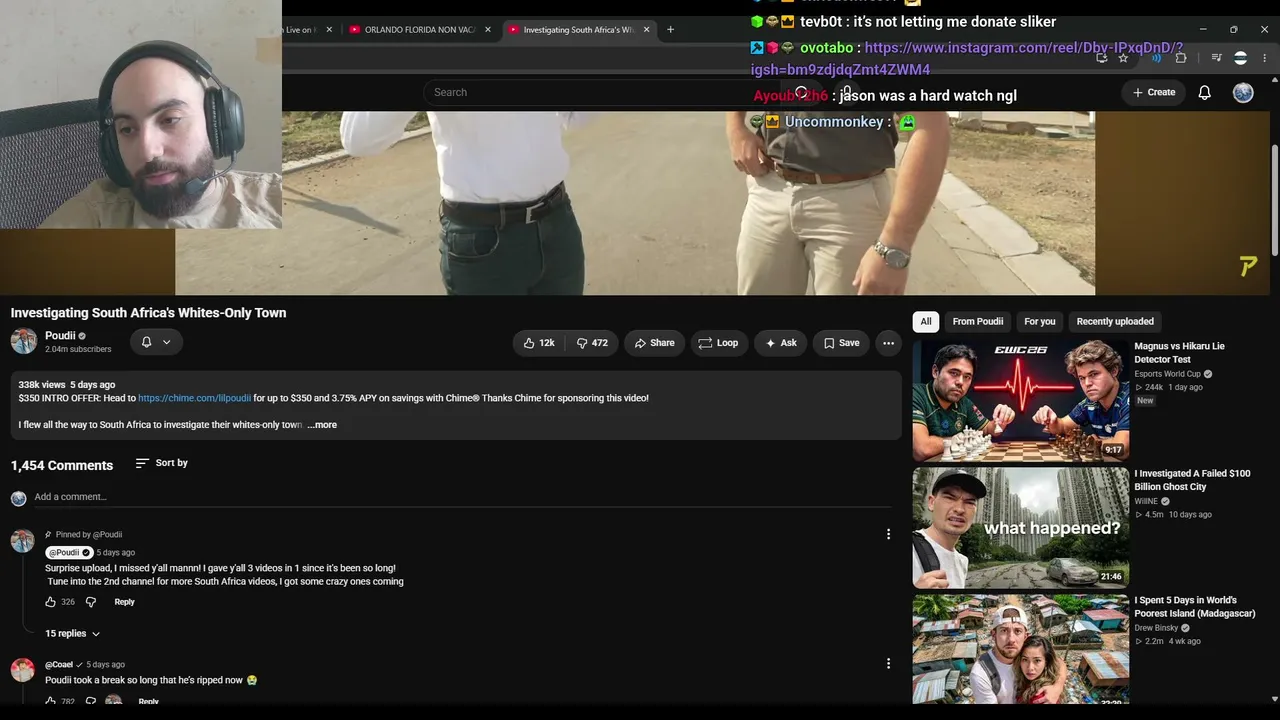
Task: Open Magnus vs Hikaru Lie Detector thumbnail
Action: pos(1020,400)
